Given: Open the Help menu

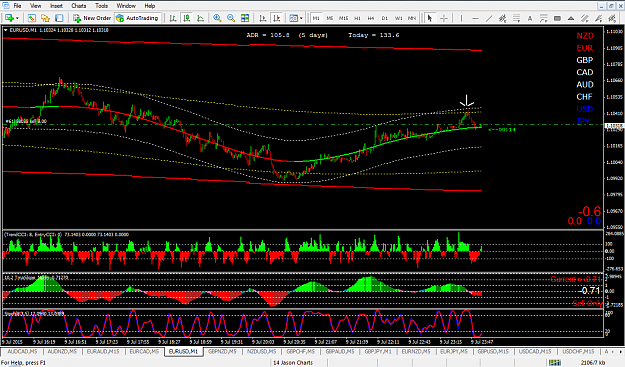Looking at the screenshot, I should (150, 6).
